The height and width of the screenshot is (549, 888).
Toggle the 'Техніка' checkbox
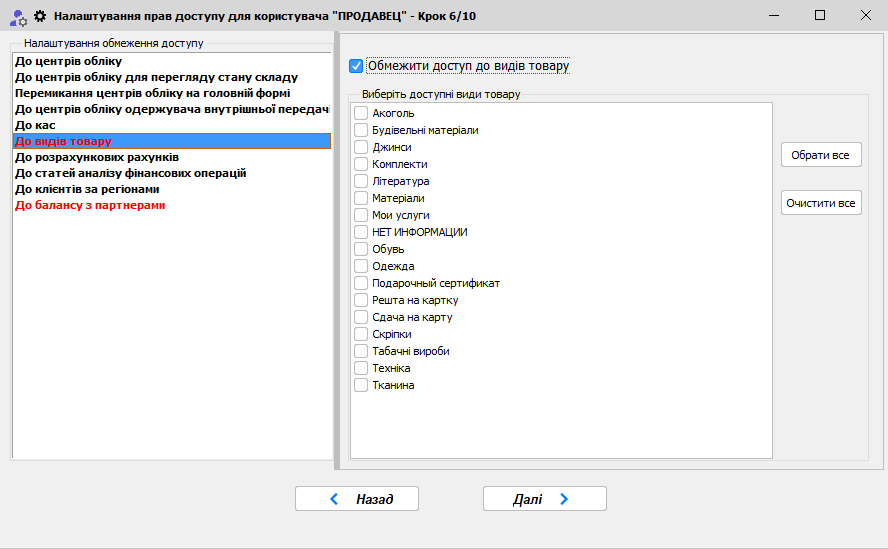[x=361, y=368]
